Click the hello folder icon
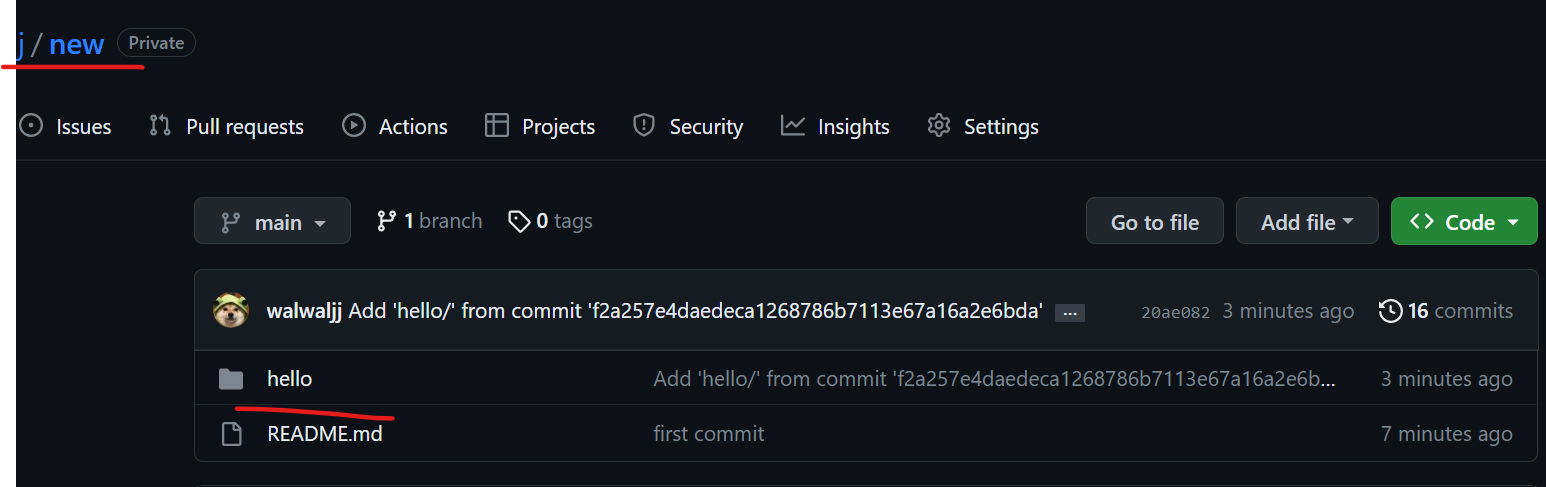This screenshot has height=487, width=1546. pos(231,379)
